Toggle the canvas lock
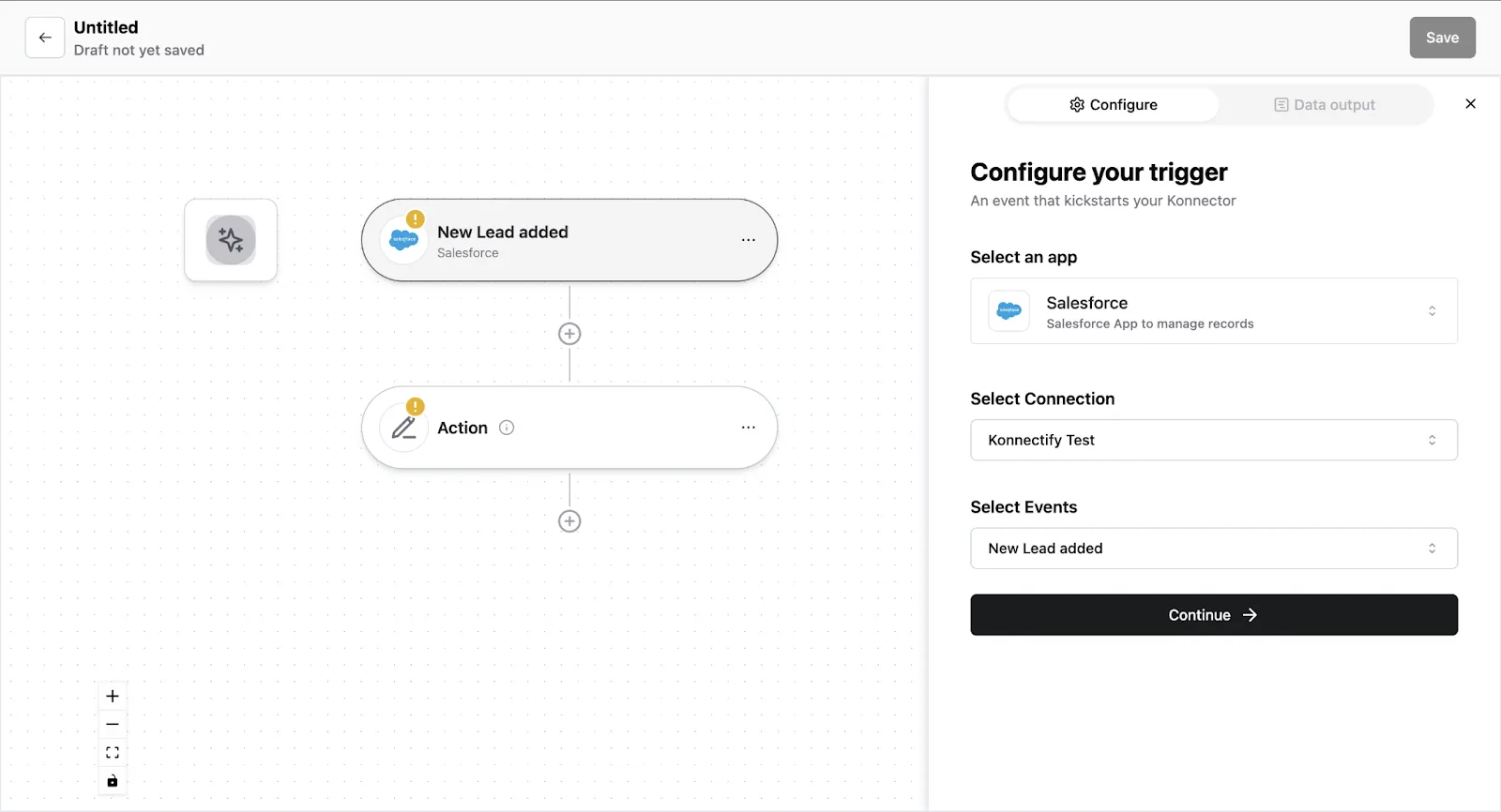The image size is (1501, 812). [x=113, y=781]
